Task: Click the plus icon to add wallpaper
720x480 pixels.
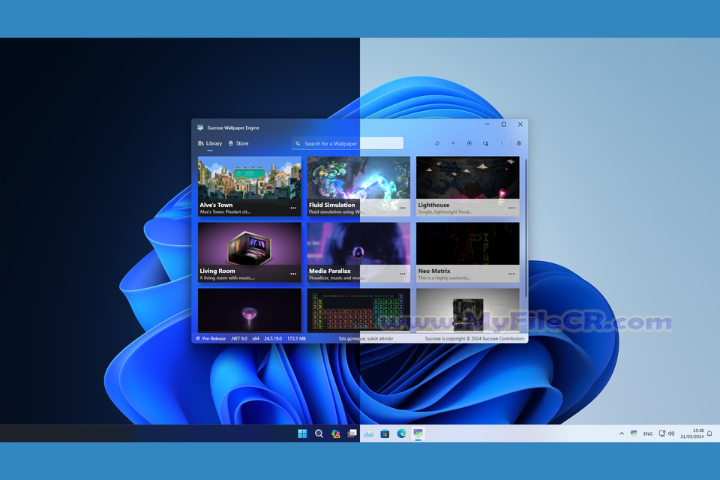Action: [x=453, y=143]
